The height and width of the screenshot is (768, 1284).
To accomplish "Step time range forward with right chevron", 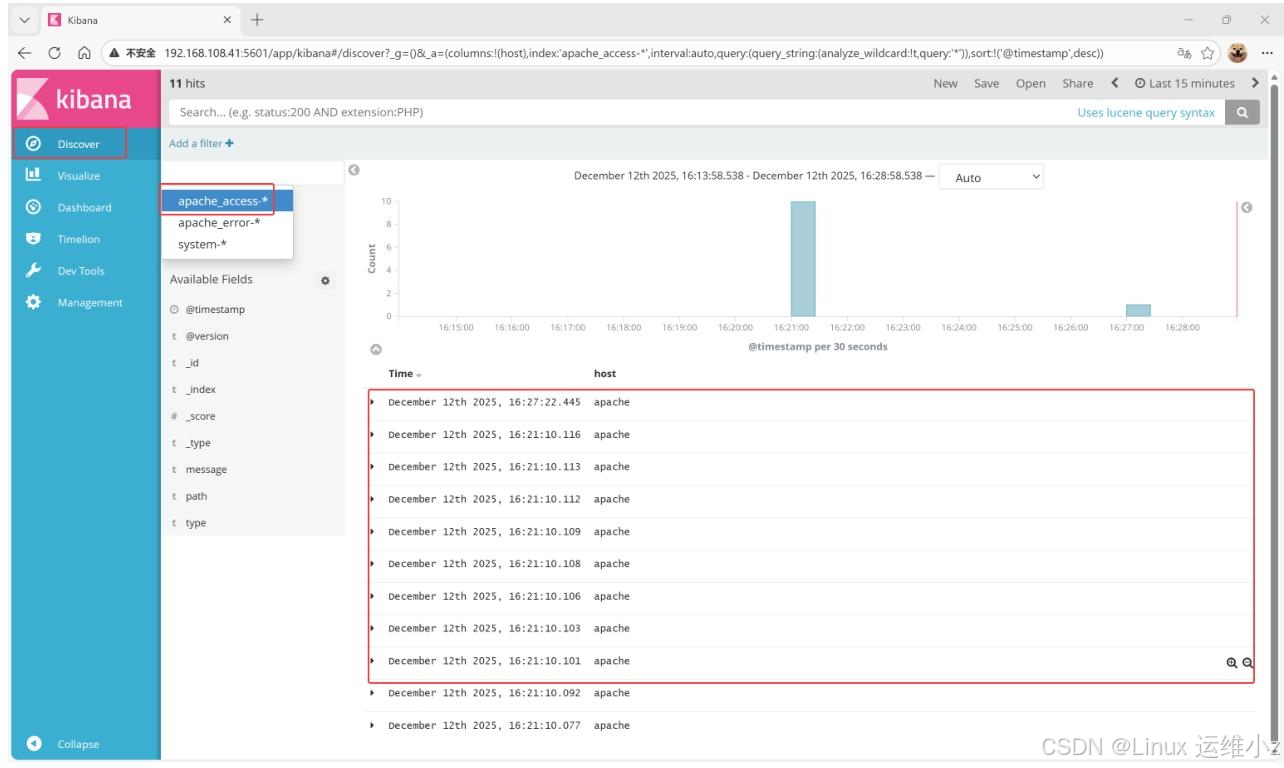I will [x=1255, y=83].
